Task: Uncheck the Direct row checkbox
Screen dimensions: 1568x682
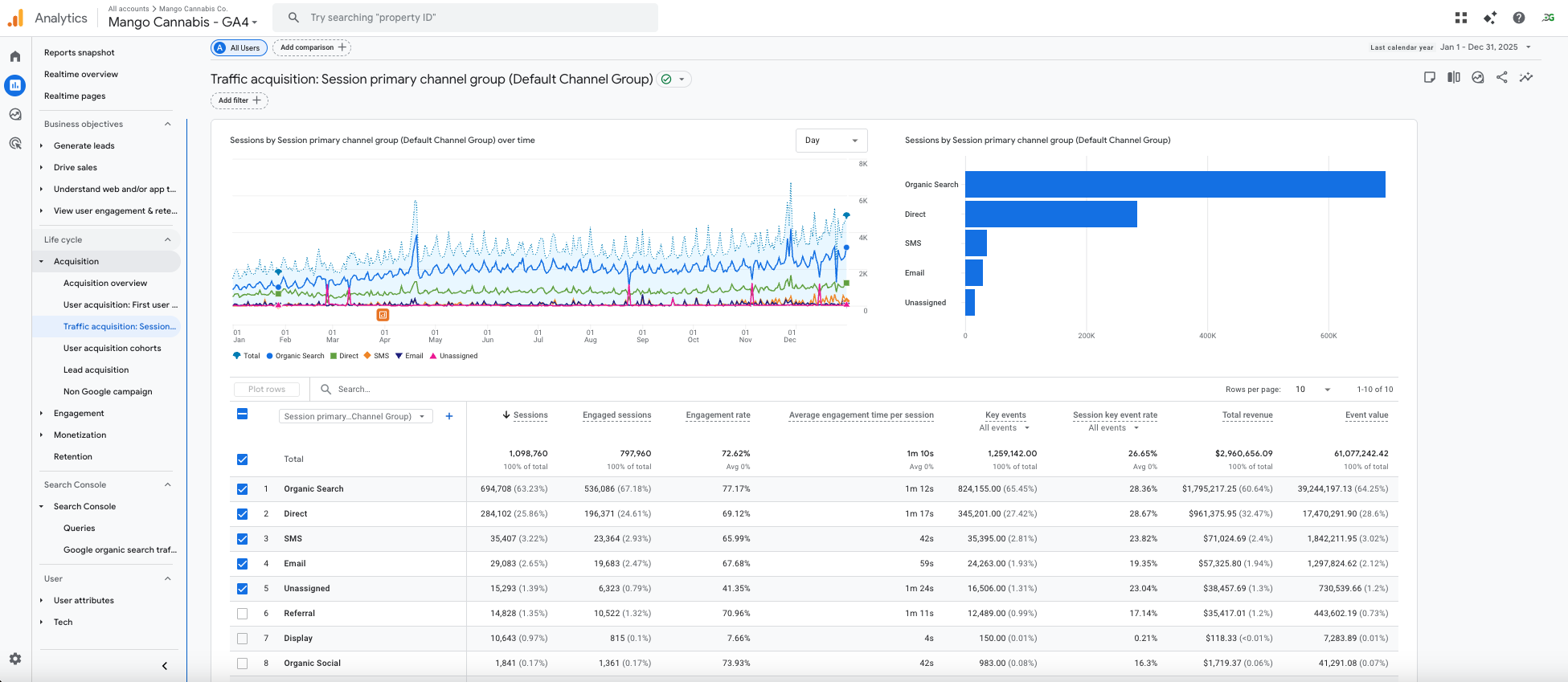Action: click(243, 513)
